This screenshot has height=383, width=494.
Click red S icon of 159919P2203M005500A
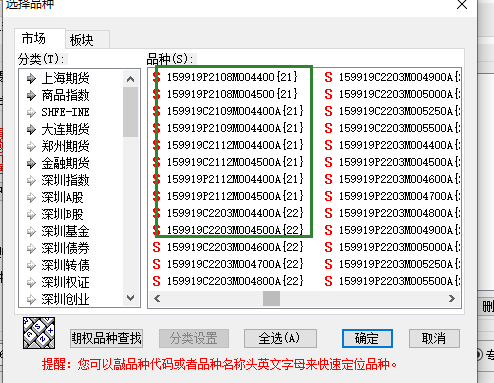pyautogui.click(x=328, y=281)
